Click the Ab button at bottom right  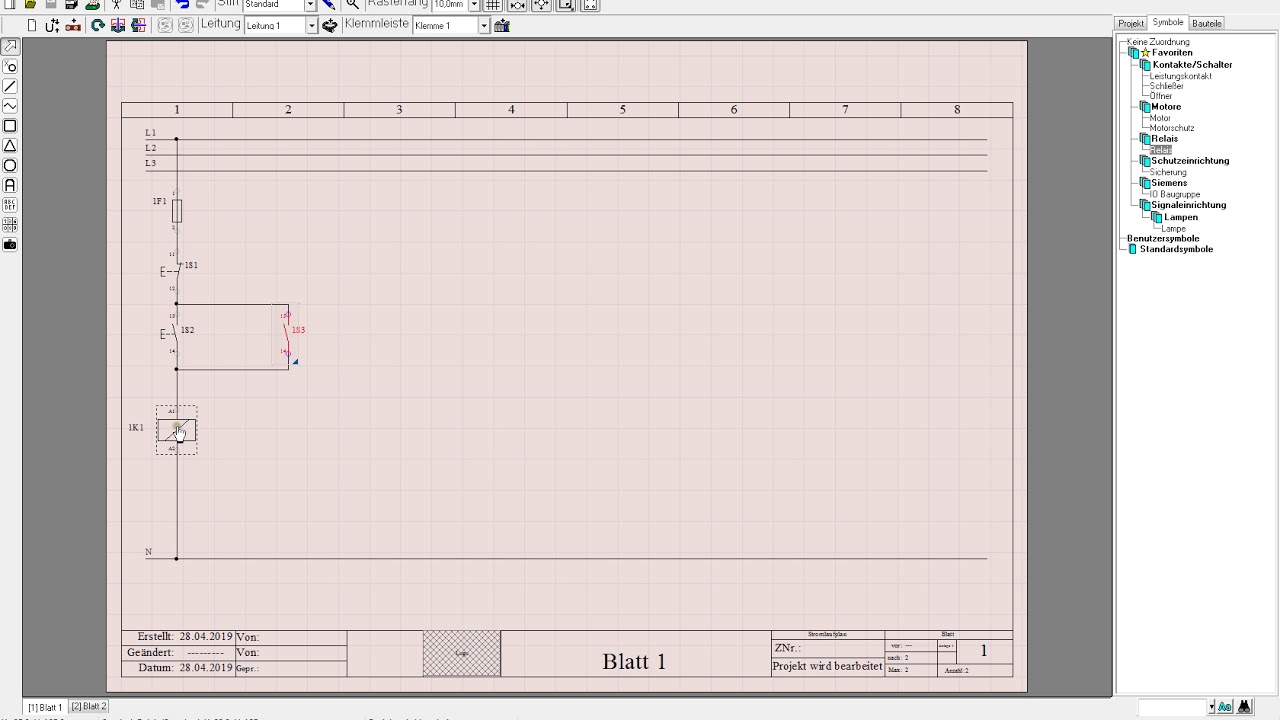[x=1225, y=707]
